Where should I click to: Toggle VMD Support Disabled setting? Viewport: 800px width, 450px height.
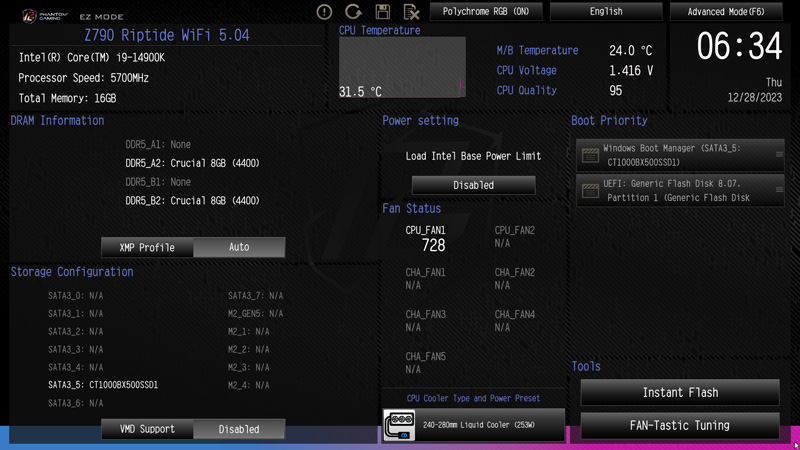[x=239, y=429]
